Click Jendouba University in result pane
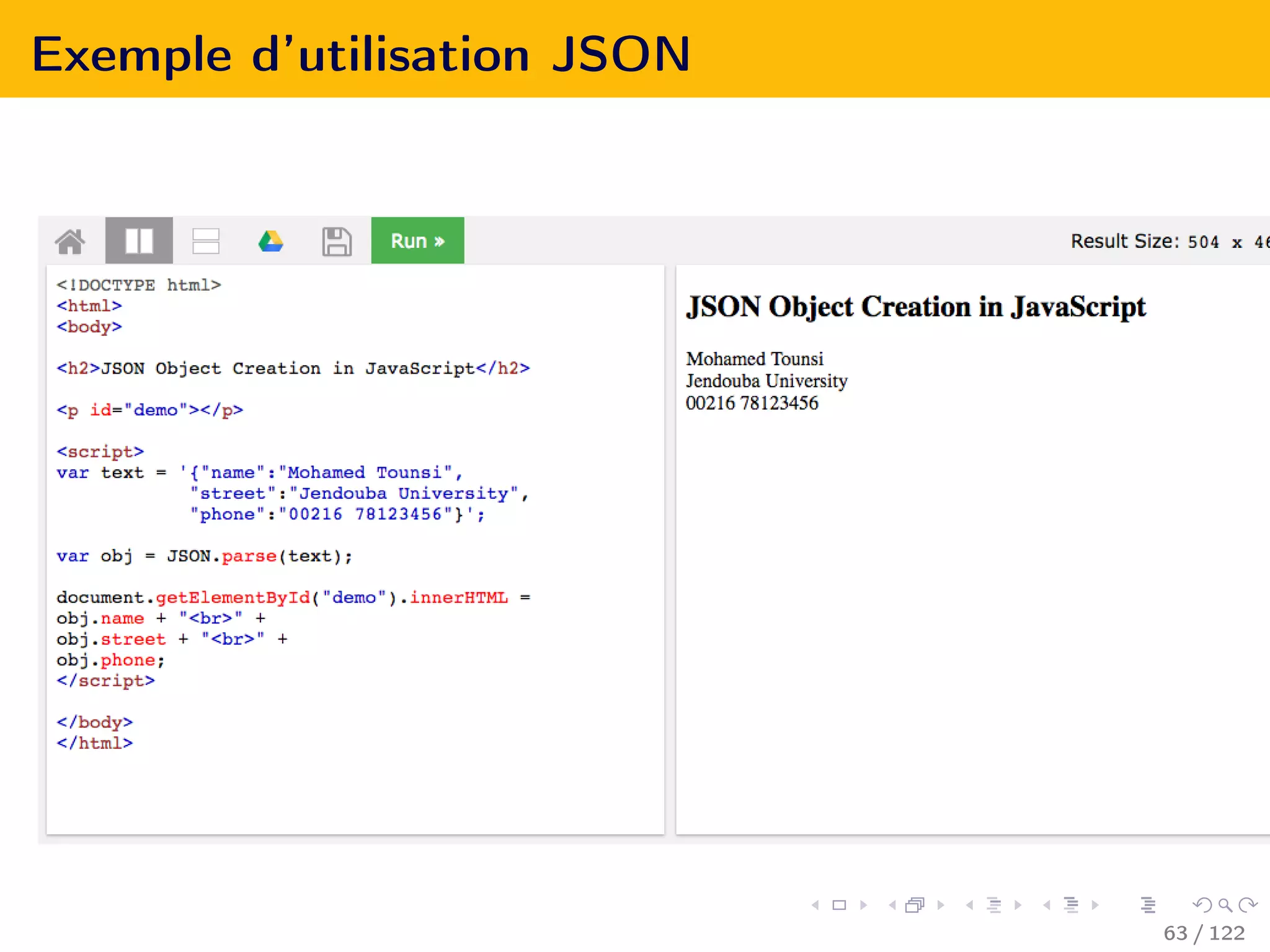 point(766,381)
